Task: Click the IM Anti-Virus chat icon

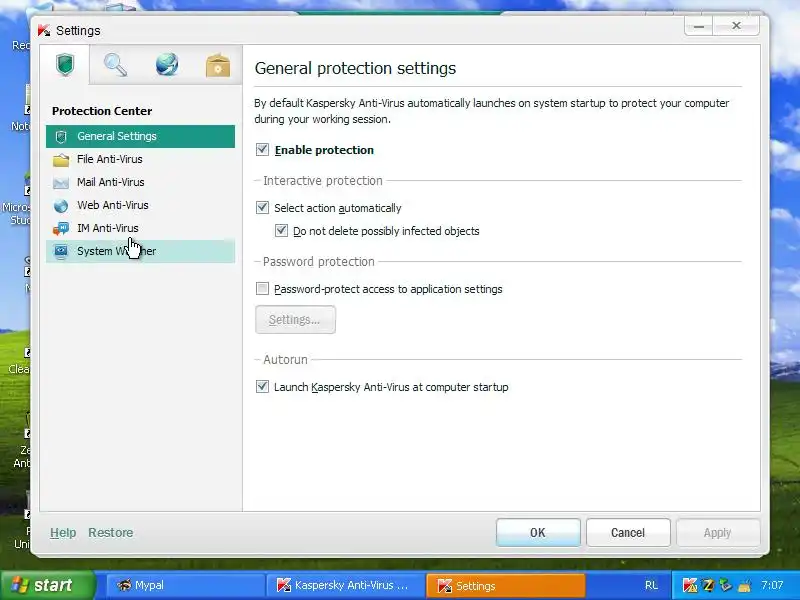Action: click(61, 229)
